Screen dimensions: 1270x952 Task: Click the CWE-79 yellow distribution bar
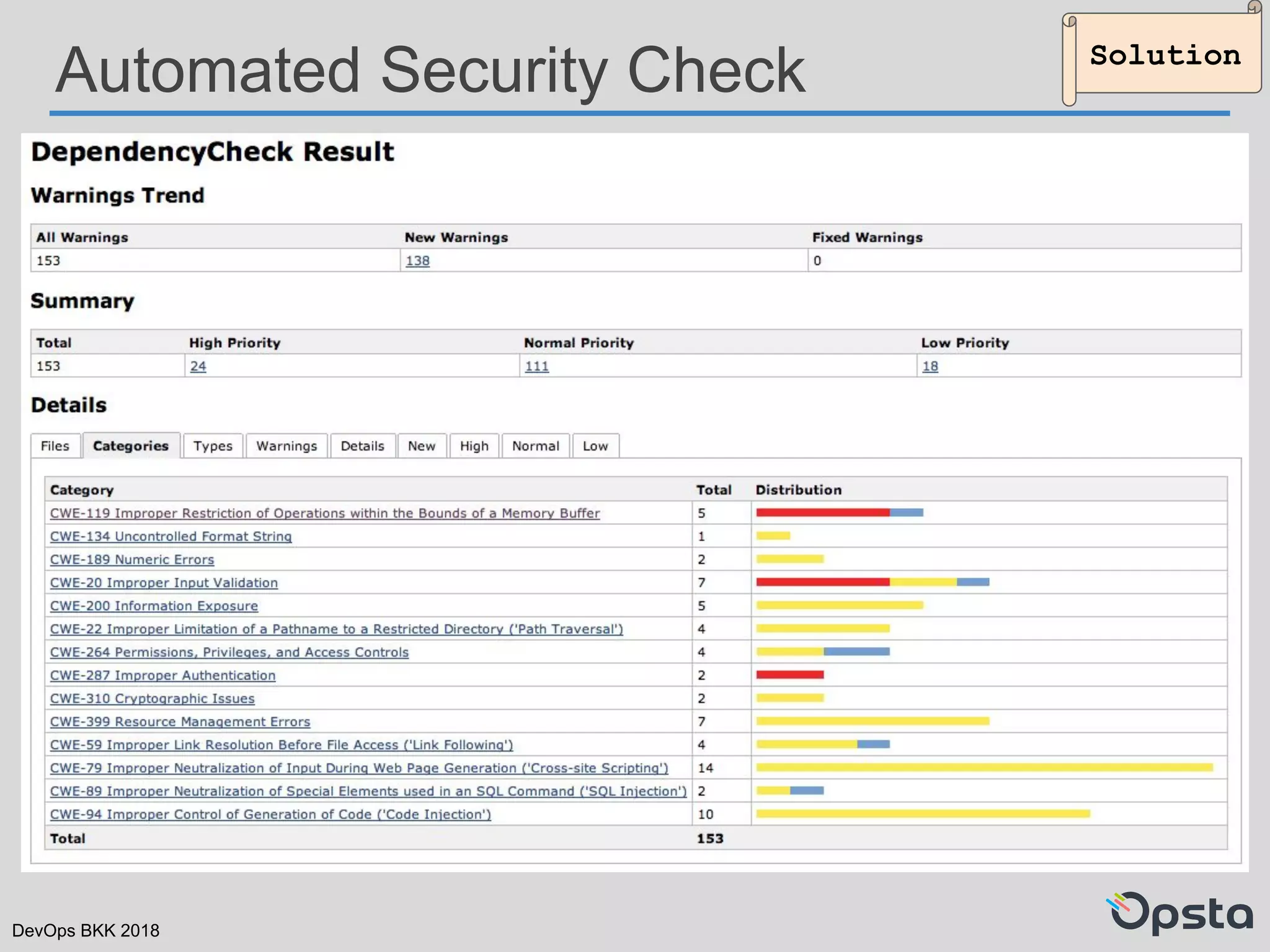point(984,767)
